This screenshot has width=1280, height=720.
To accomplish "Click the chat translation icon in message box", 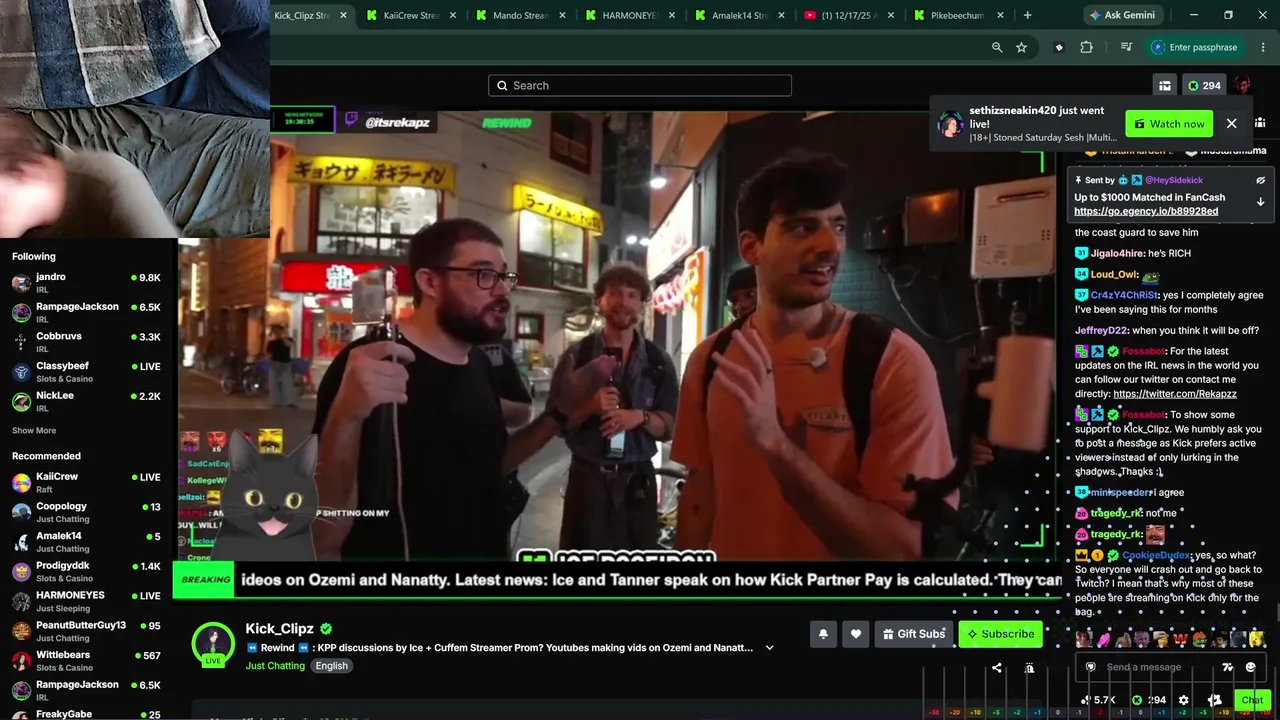I will coord(1227,667).
